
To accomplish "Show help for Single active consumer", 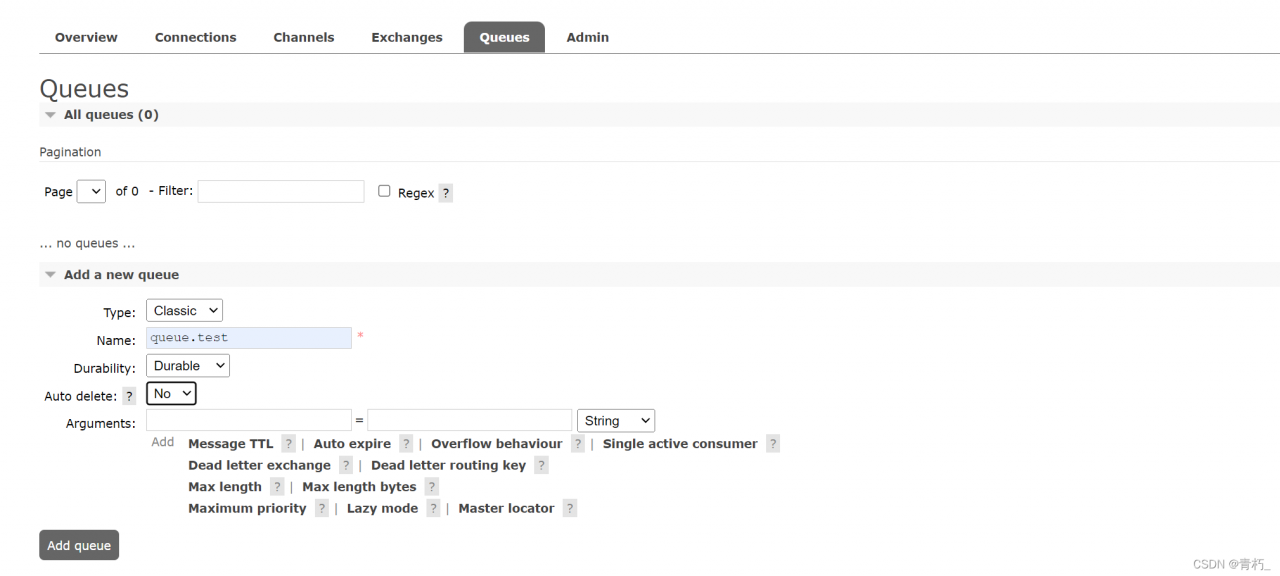I will click(x=773, y=444).
